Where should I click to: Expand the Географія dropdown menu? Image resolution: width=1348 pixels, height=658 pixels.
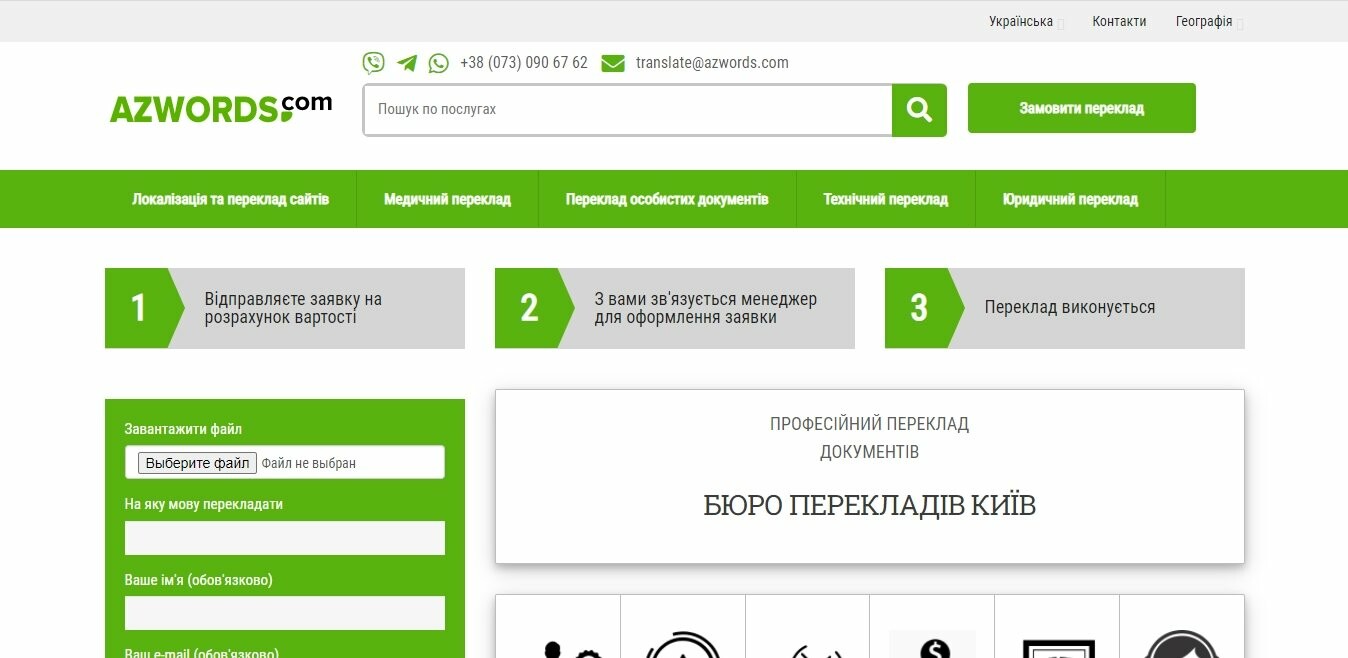(x=1208, y=21)
